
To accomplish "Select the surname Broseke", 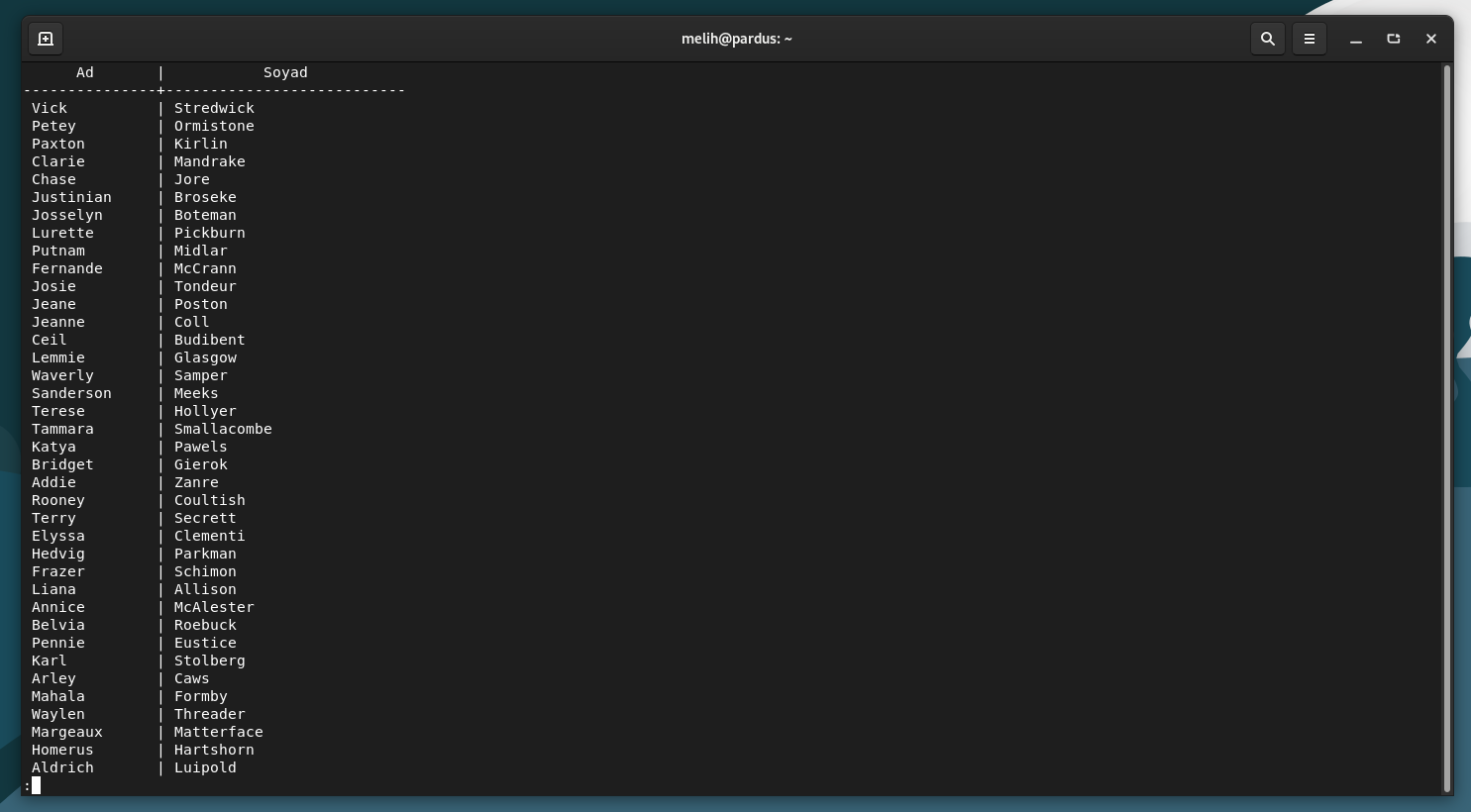I will 205,197.
